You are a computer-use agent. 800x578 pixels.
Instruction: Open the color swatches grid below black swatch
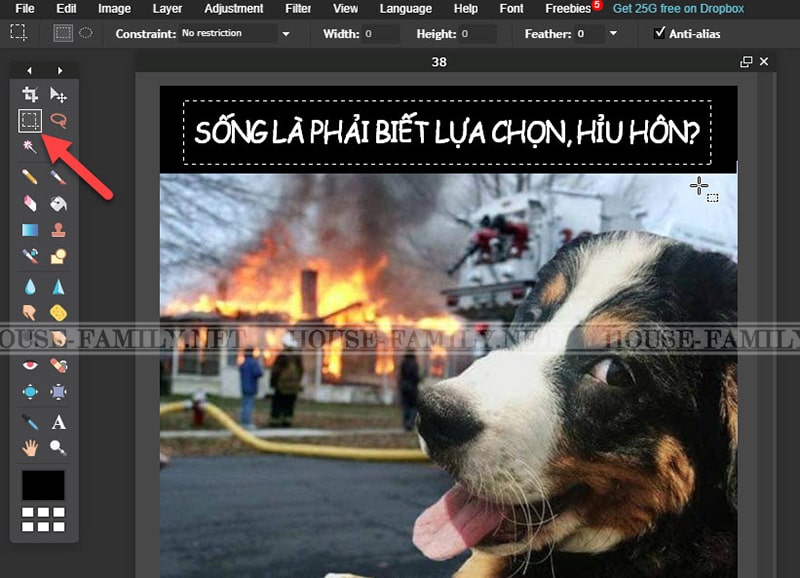[43, 519]
